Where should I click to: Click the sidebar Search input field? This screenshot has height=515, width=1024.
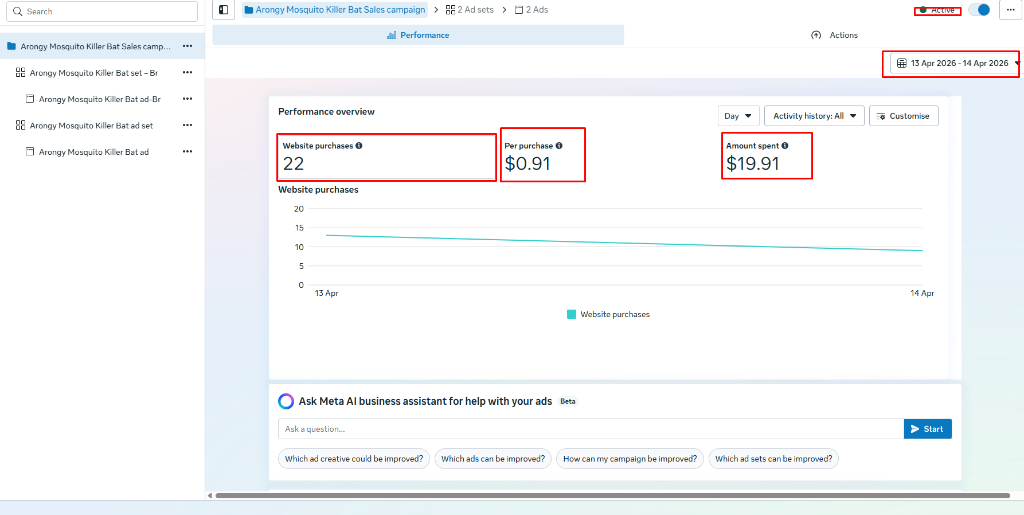(x=102, y=12)
